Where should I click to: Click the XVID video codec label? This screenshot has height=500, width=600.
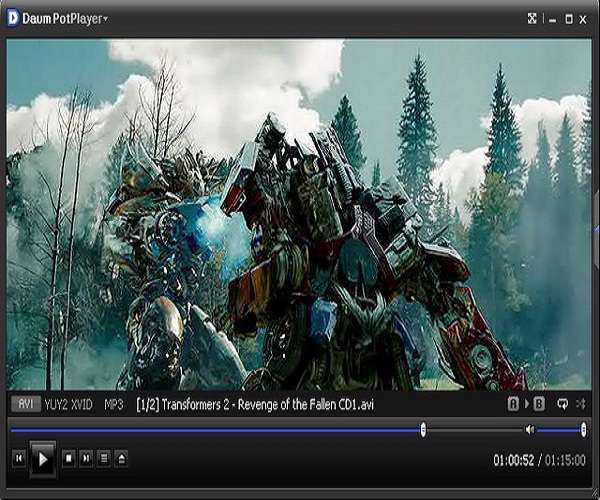tap(82, 404)
